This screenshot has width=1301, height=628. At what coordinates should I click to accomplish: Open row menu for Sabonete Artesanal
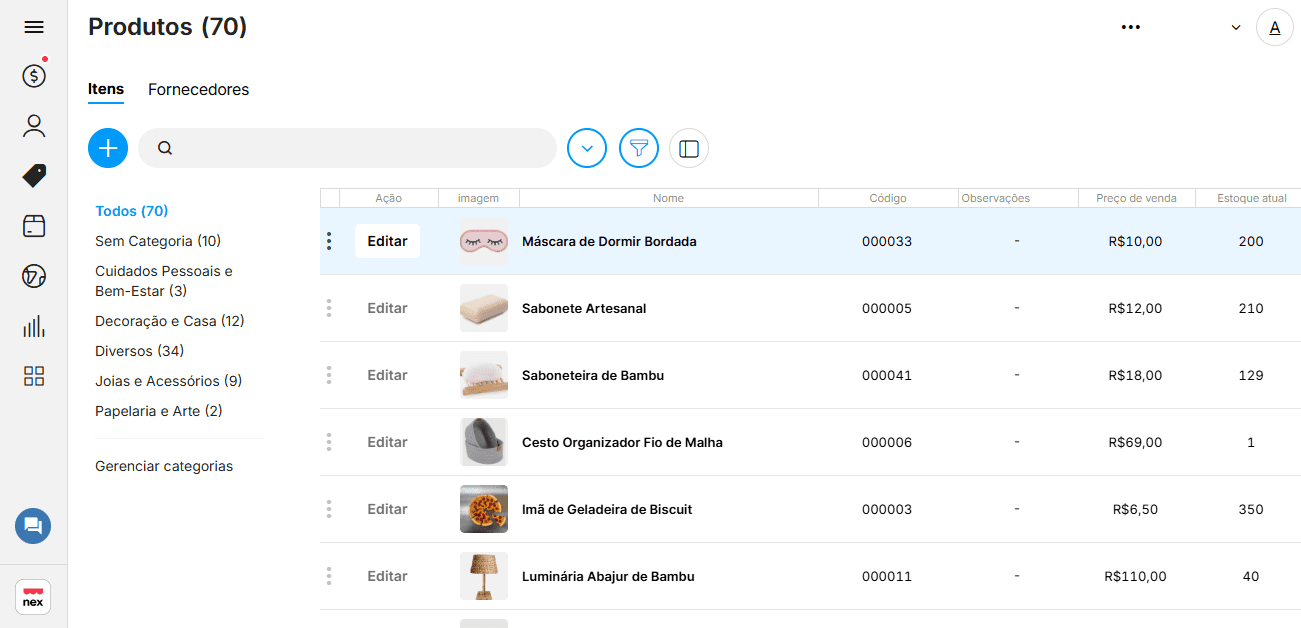[329, 308]
